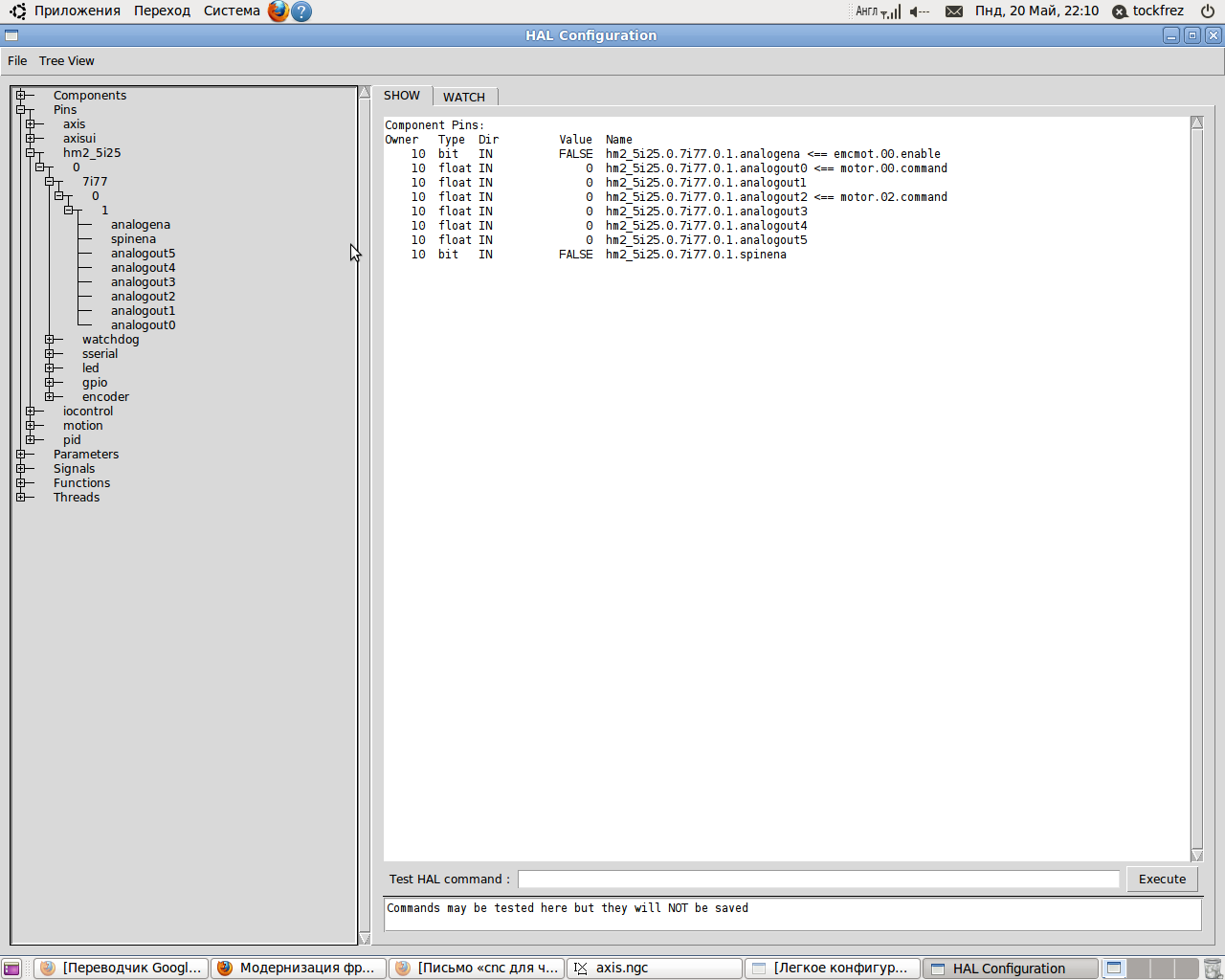Expand the Components tree node
The width and height of the screenshot is (1225, 980).
click(20, 96)
